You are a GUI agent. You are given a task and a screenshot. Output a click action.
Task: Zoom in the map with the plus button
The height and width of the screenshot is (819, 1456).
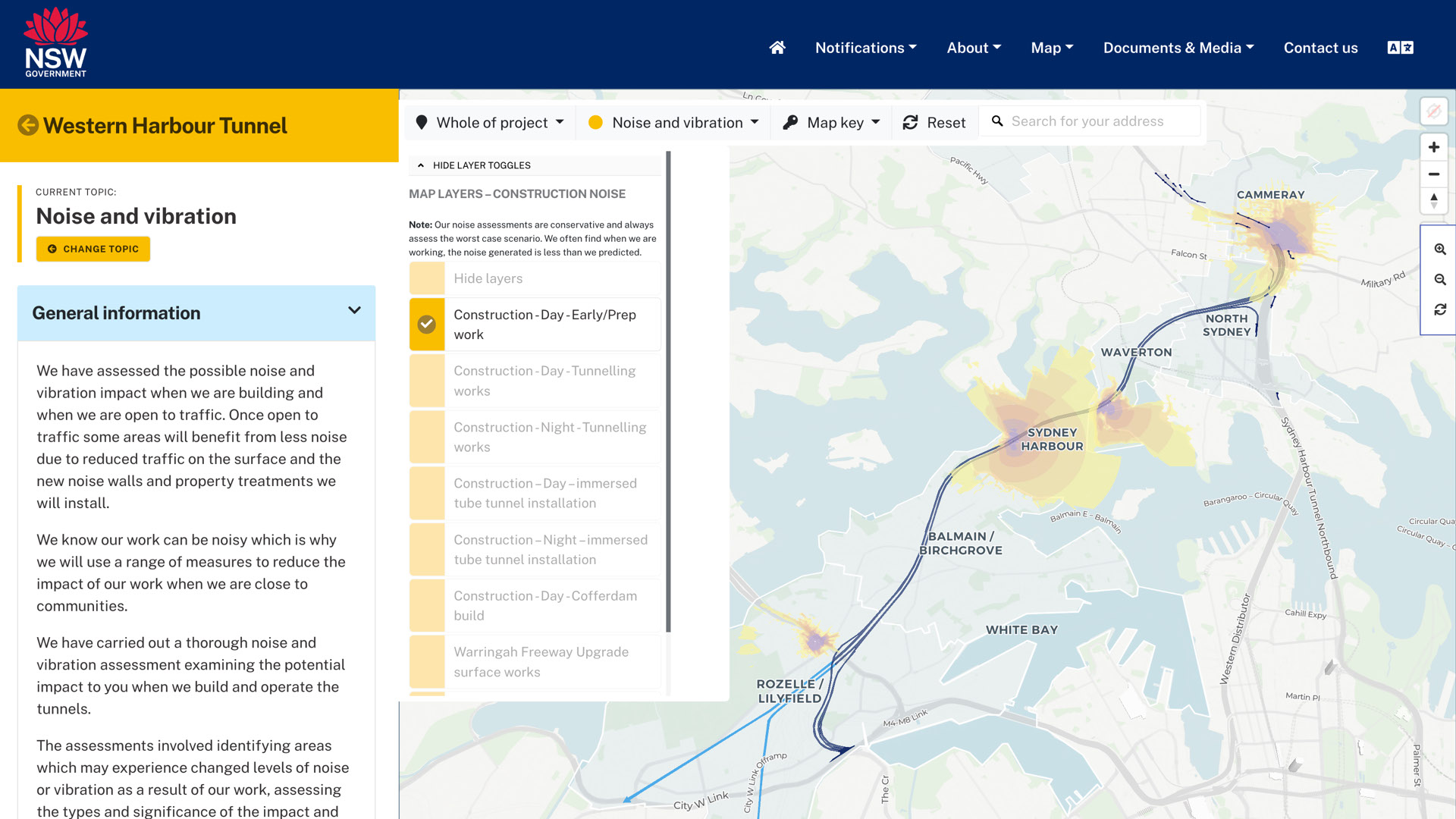point(1433,147)
